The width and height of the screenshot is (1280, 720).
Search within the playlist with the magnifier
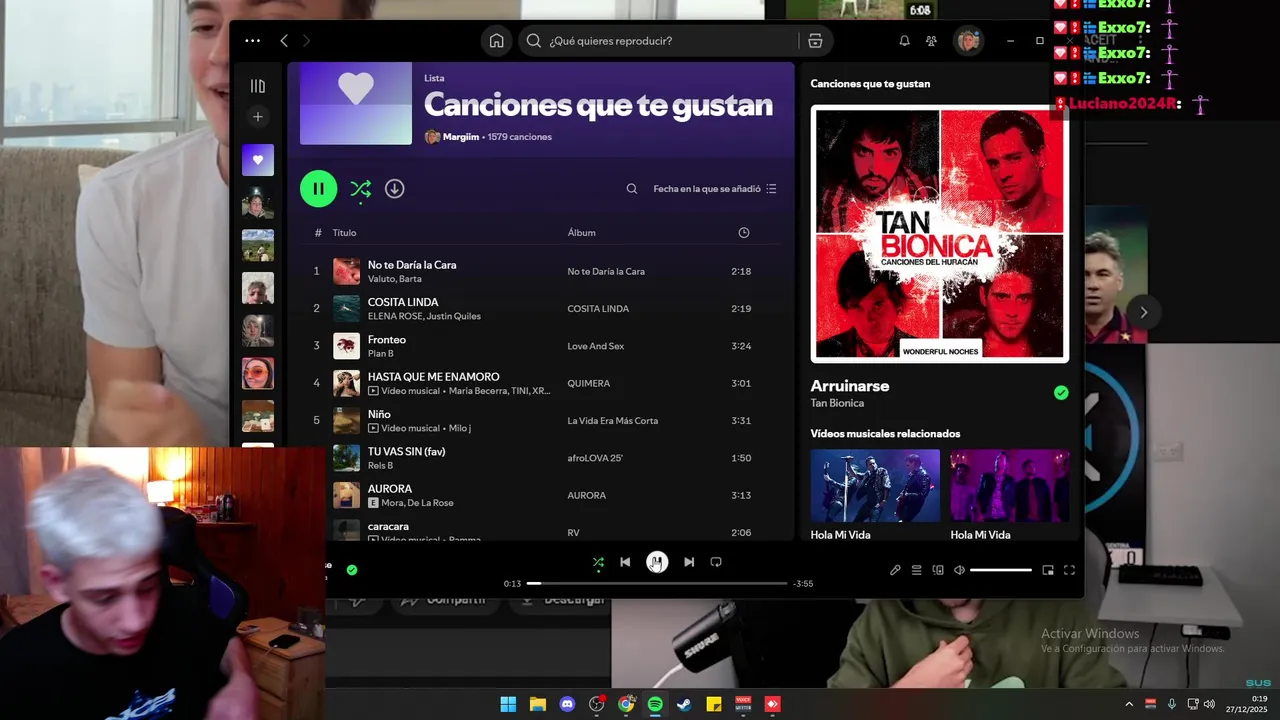[x=632, y=188]
